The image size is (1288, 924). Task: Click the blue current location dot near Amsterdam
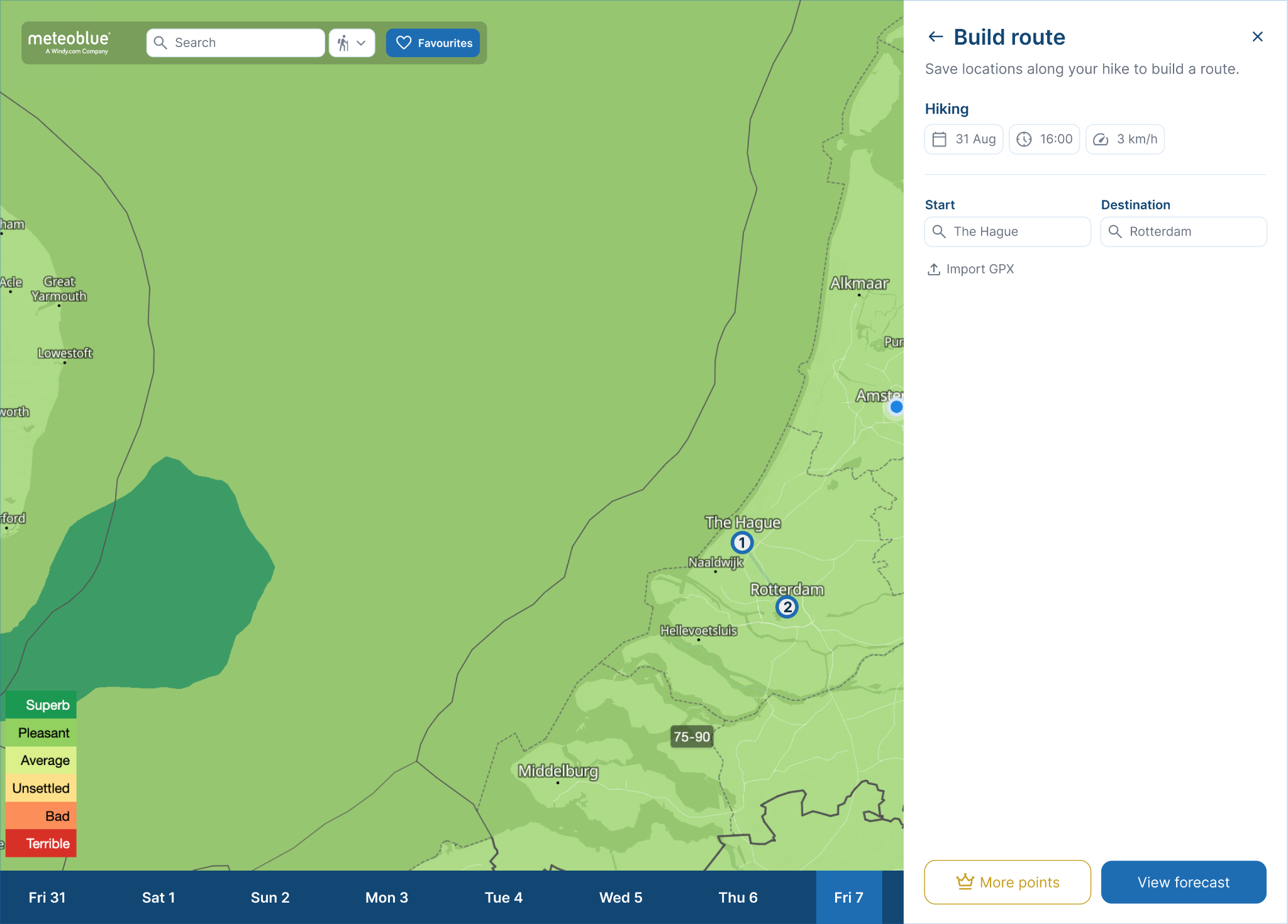tap(896, 407)
